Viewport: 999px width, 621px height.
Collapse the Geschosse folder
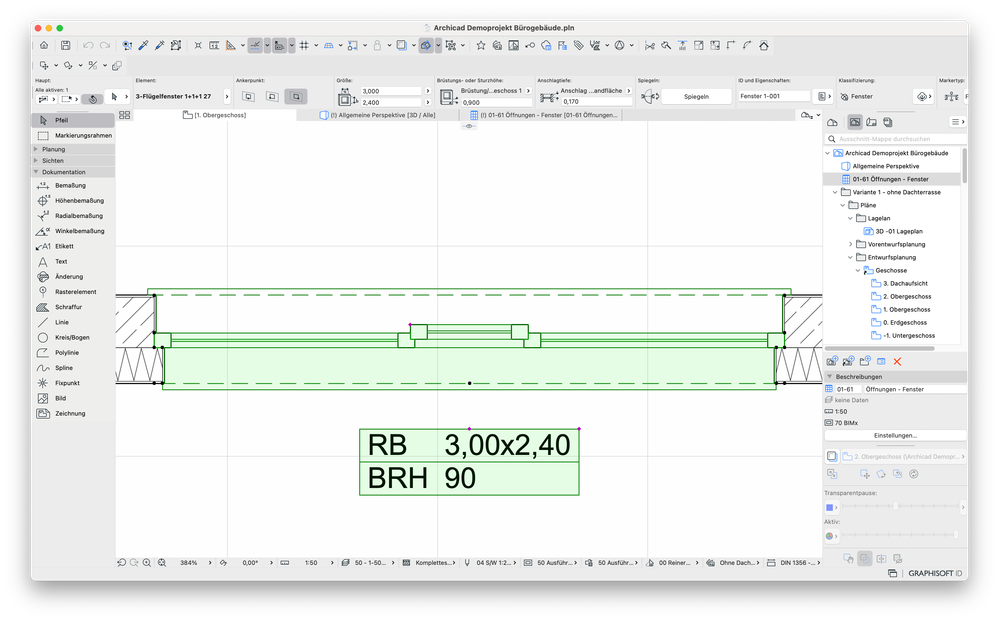[x=858, y=270]
